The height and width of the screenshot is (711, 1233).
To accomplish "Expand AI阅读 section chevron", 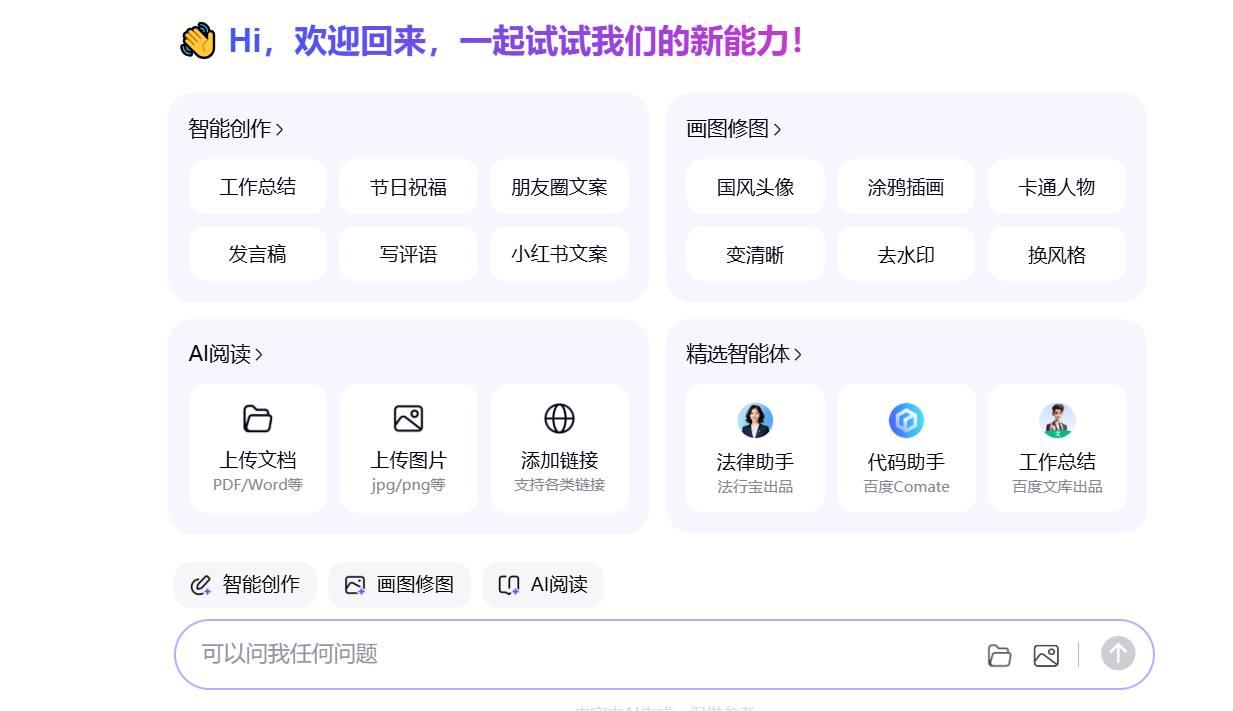I will 259,354.
